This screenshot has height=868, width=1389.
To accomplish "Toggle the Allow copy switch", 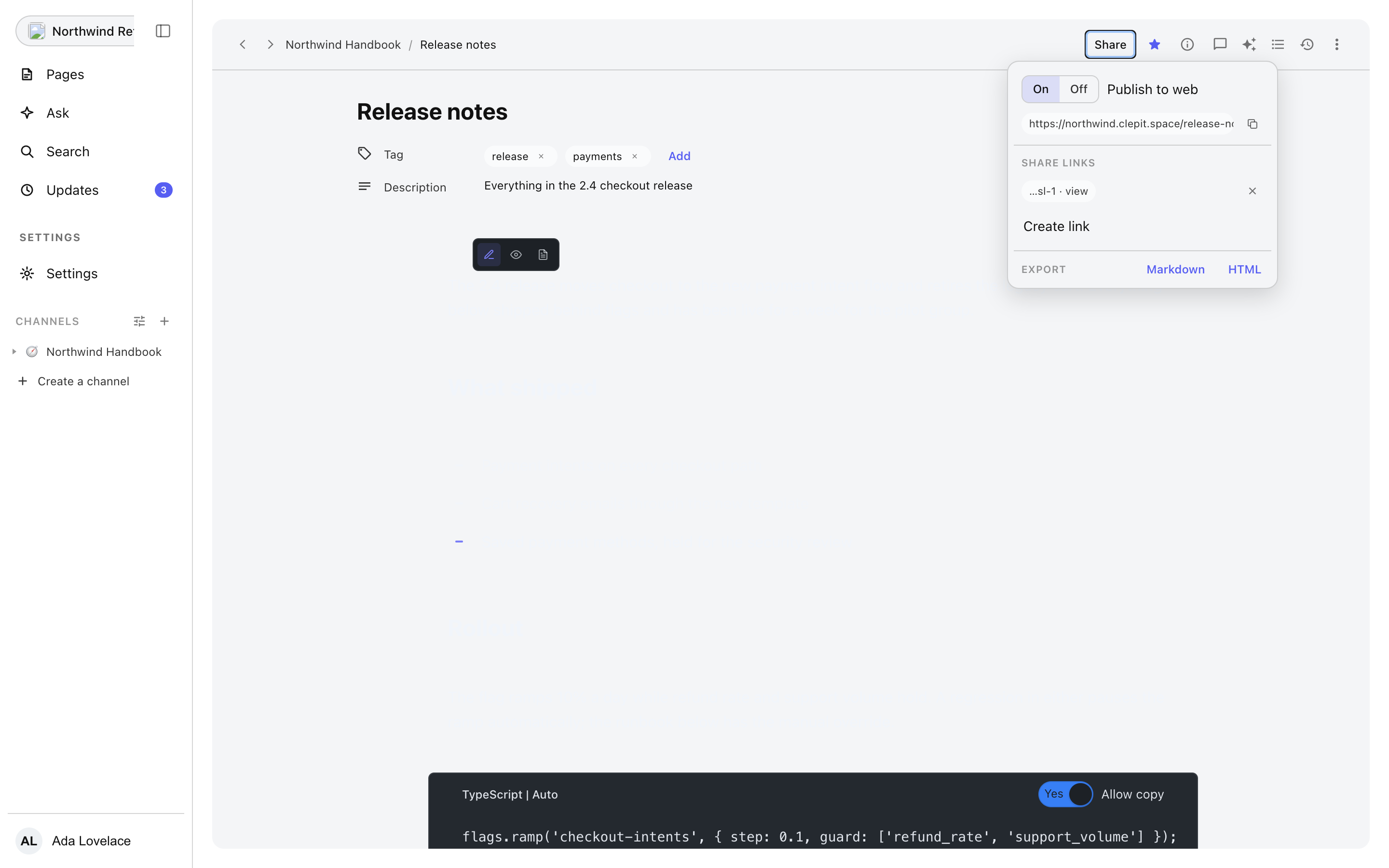I will pyautogui.click(x=1065, y=794).
